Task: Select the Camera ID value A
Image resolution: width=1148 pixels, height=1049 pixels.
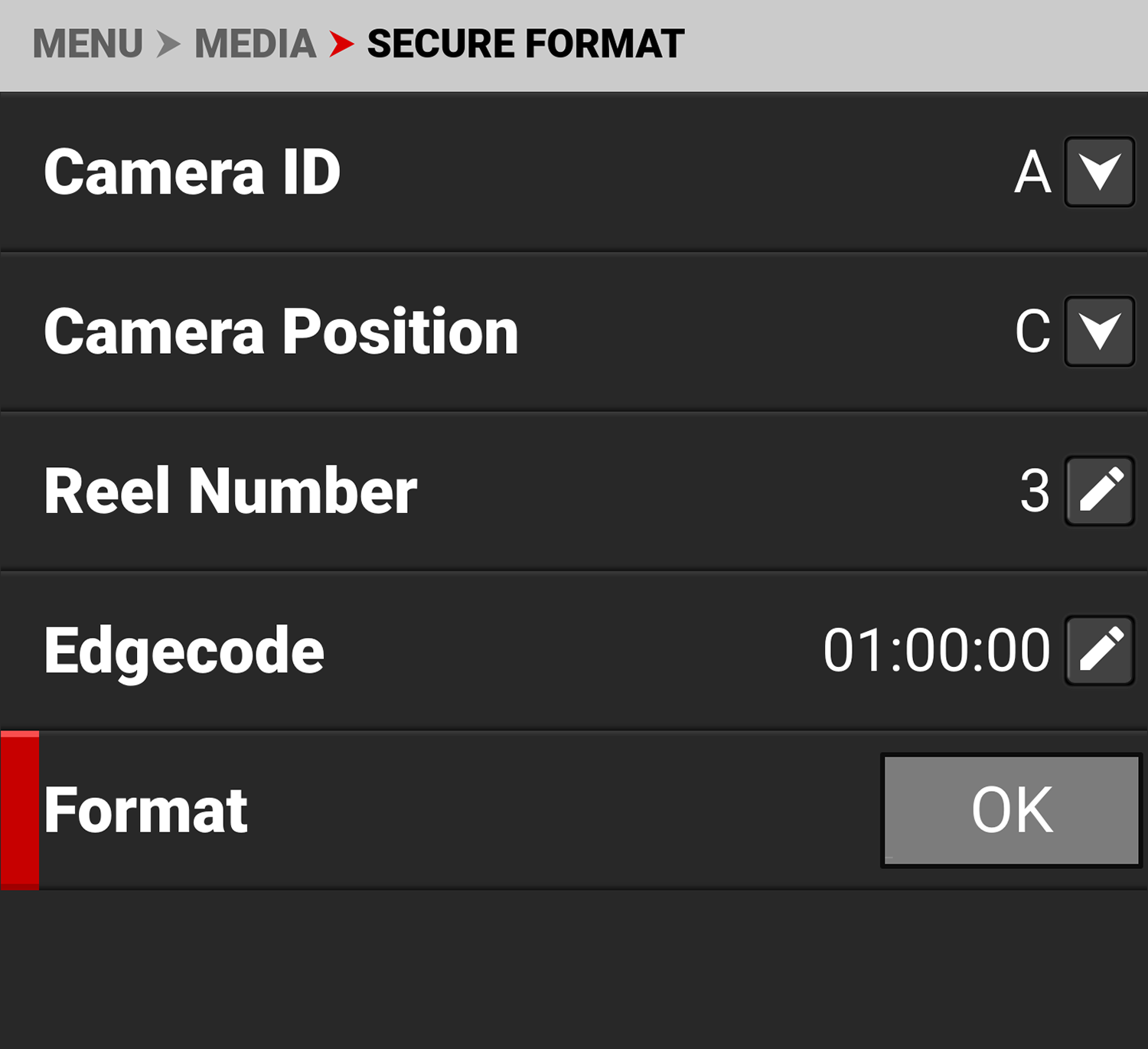Action: (x=1032, y=172)
